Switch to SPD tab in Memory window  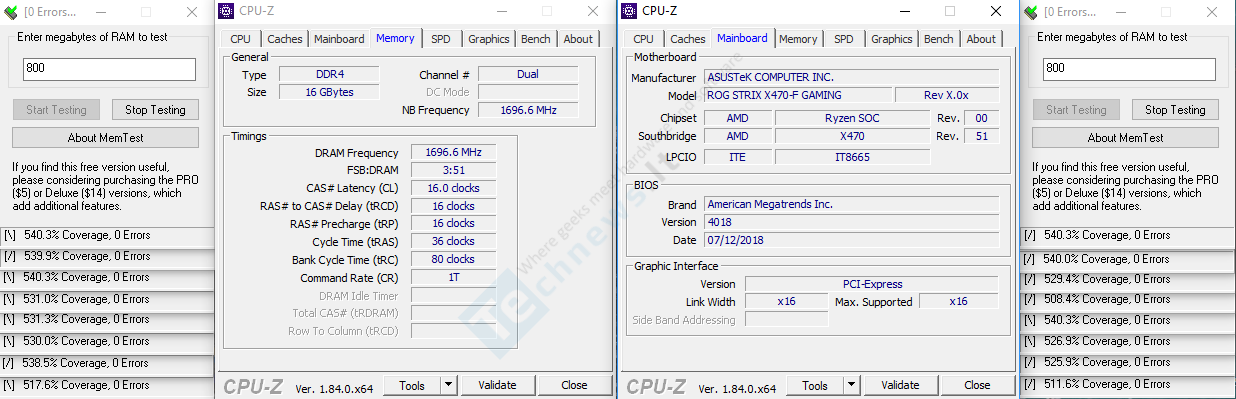(441, 39)
